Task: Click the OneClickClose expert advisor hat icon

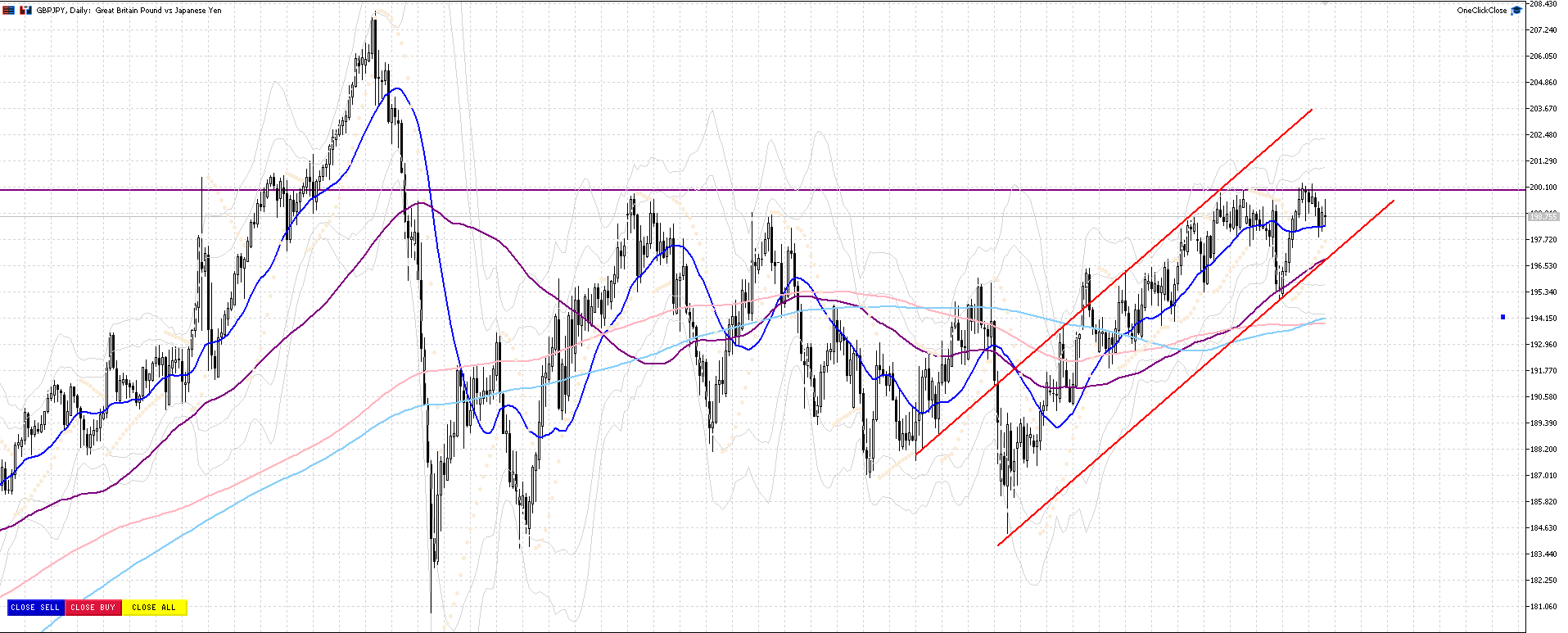Action: coord(1516,11)
